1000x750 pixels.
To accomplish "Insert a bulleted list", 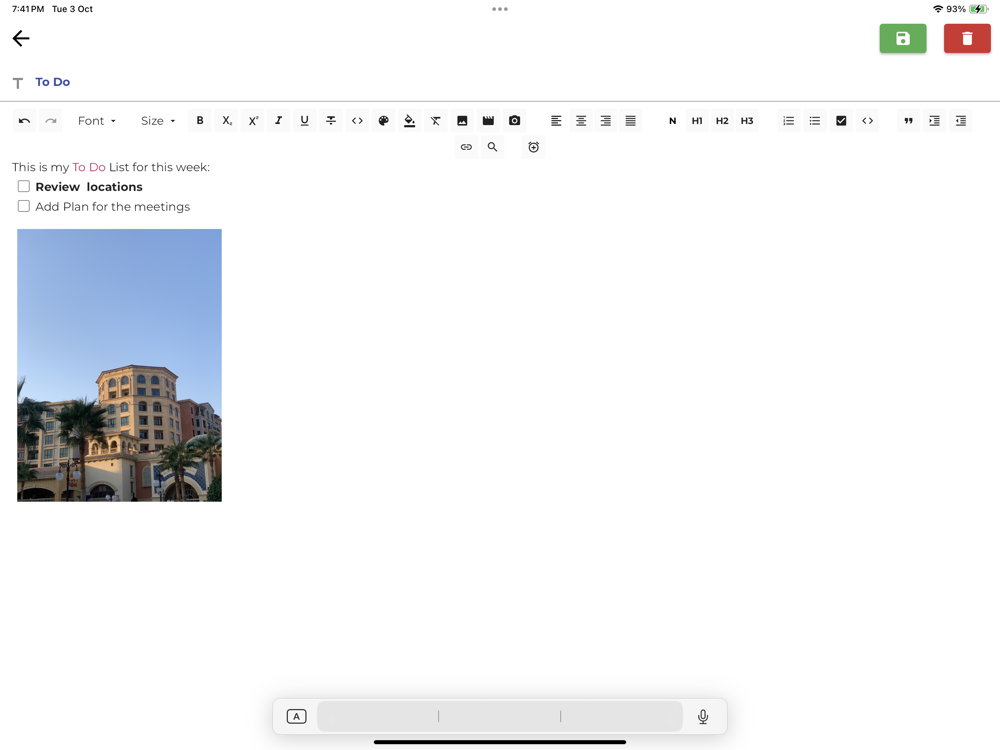I will tap(815, 121).
